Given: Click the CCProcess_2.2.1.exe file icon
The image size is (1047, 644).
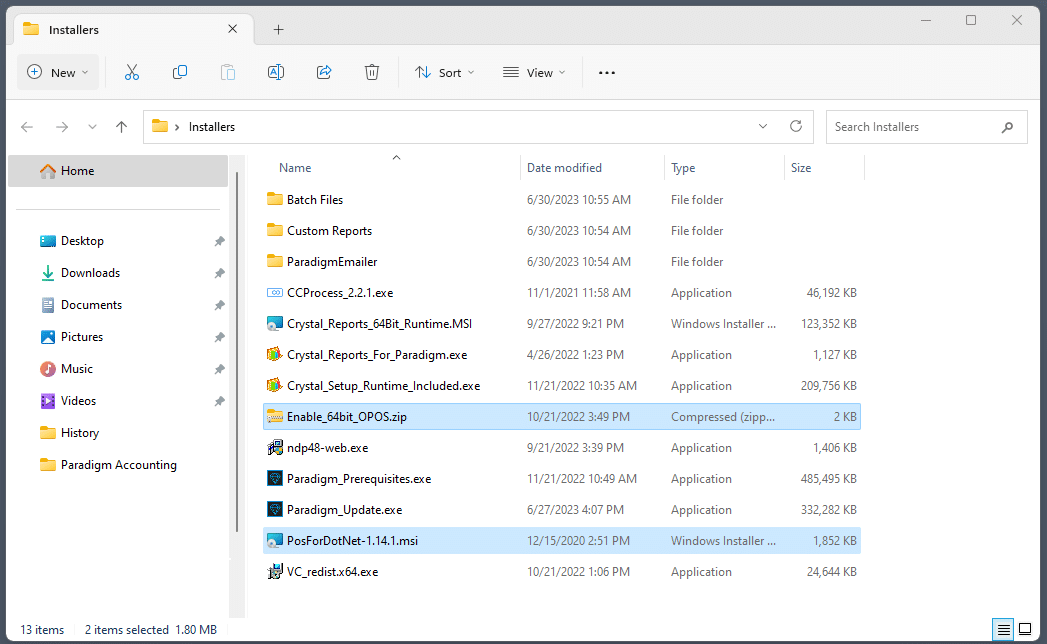Looking at the screenshot, I should pyautogui.click(x=274, y=293).
